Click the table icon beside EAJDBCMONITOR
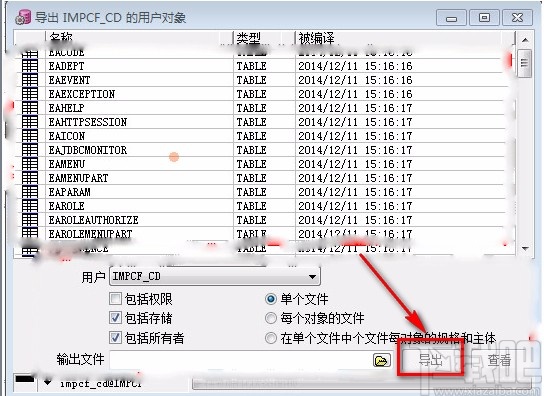This screenshot has height=396, width=544. (30, 150)
